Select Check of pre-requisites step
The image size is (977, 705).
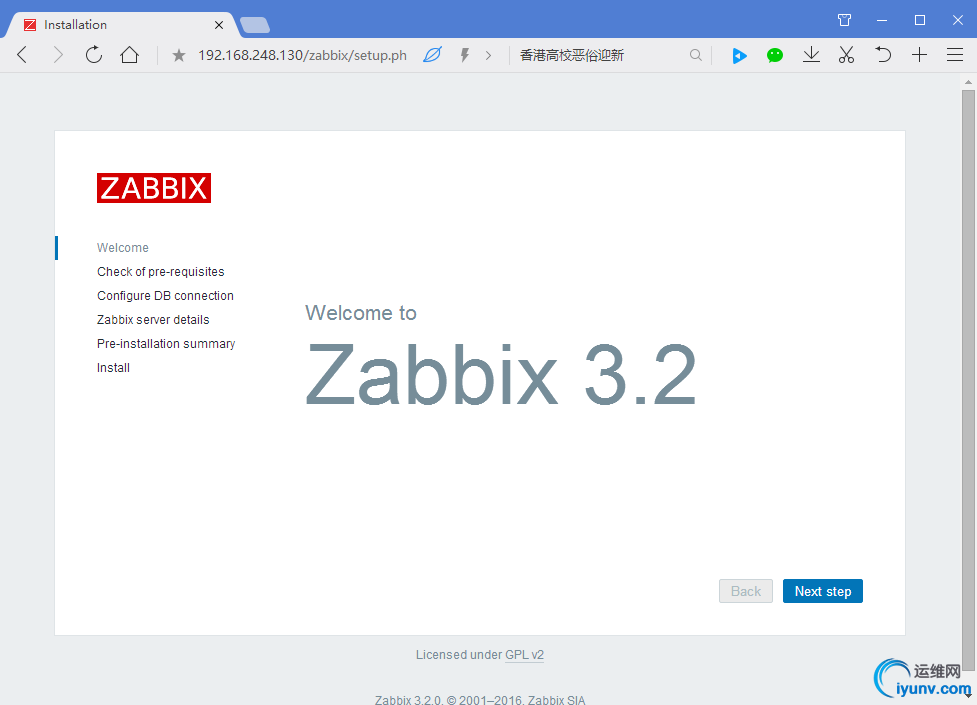coord(161,272)
